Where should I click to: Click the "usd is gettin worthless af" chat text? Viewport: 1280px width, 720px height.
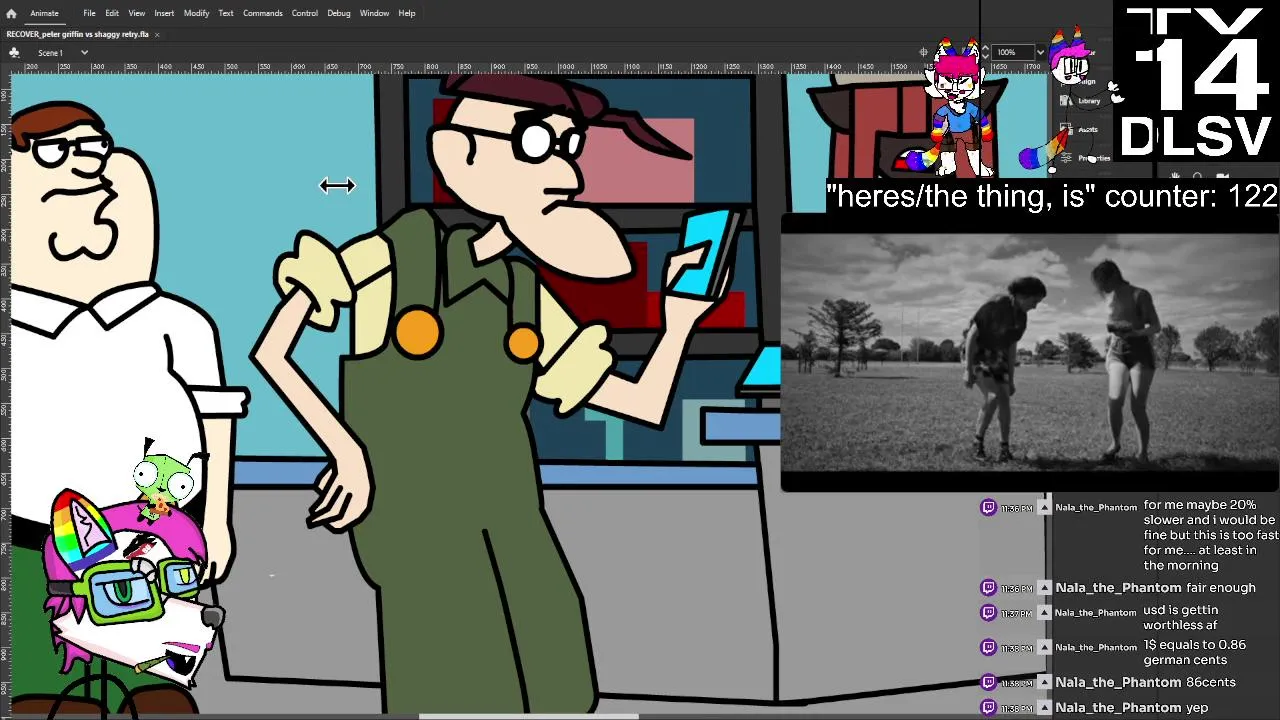(1181, 617)
